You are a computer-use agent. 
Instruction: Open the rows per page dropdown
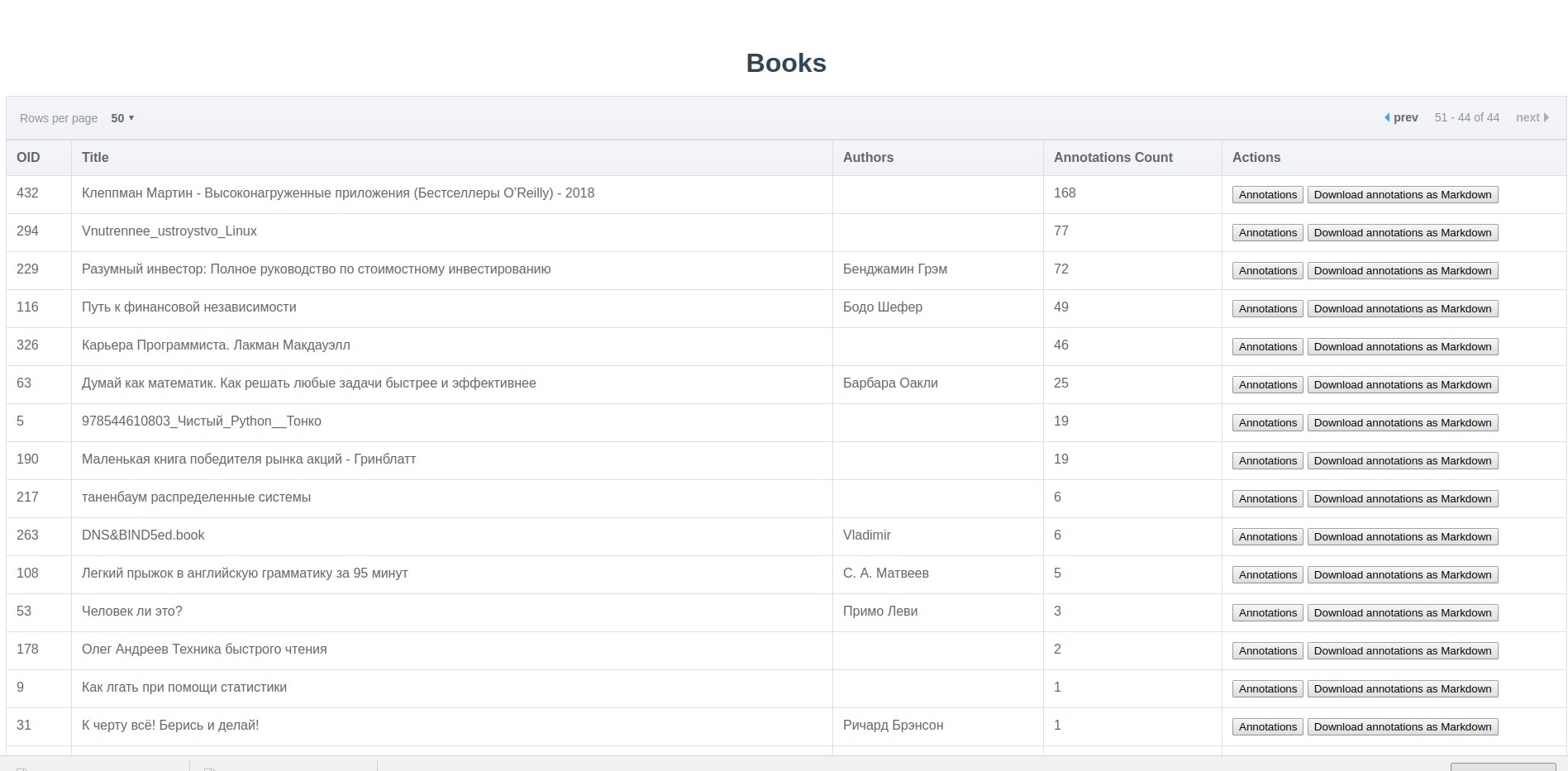click(x=122, y=118)
